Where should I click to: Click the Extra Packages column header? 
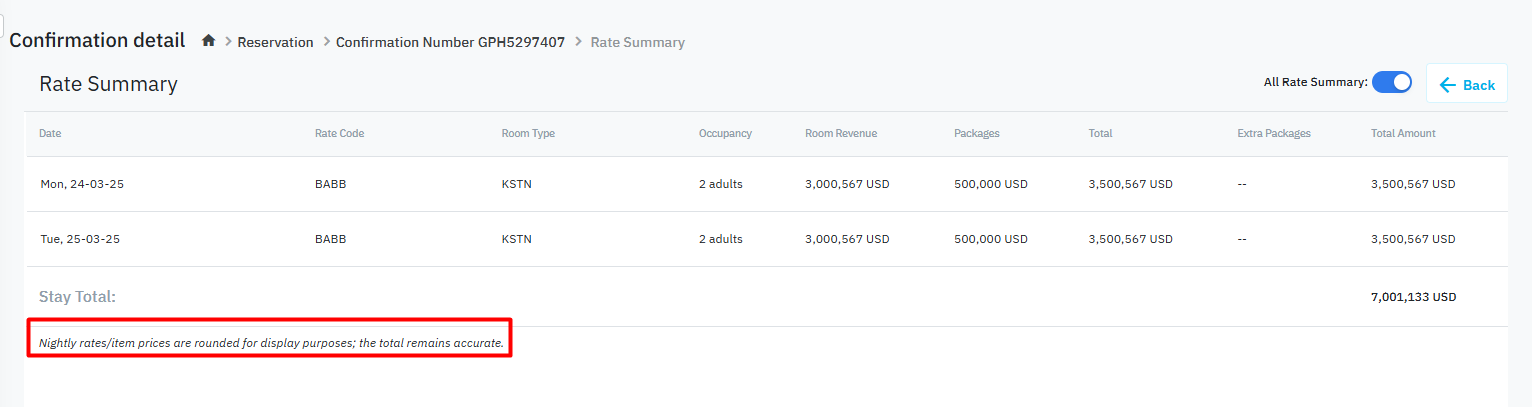(1273, 134)
